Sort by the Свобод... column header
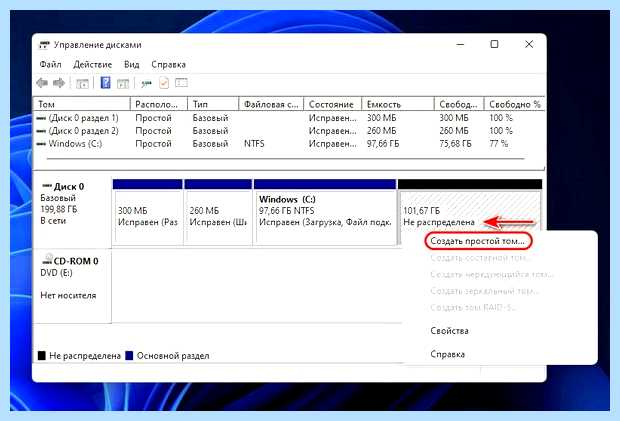This screenshot has width=620, height=421. [x=459, y=104]
